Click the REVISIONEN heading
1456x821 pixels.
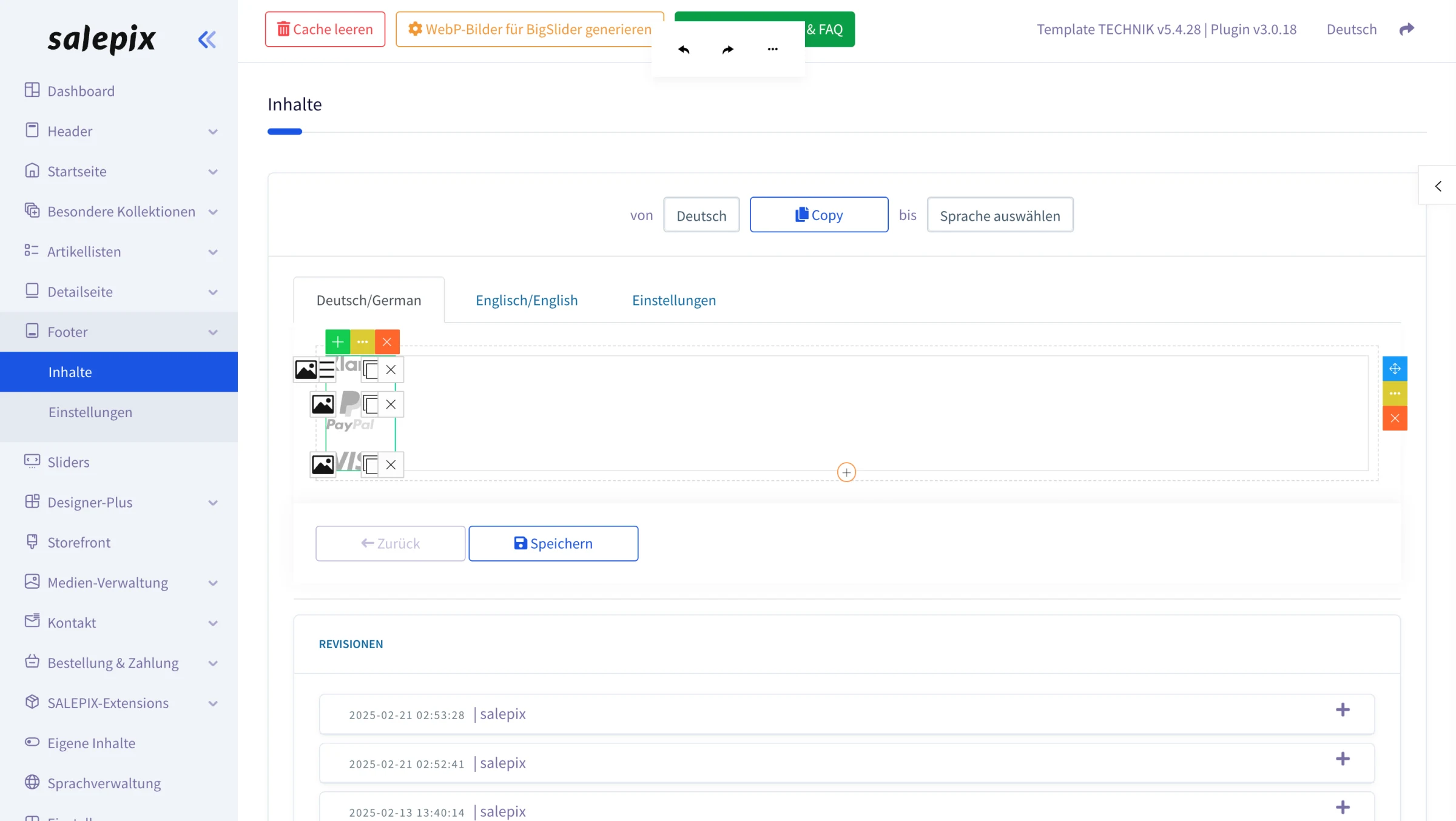(x=351, y=644)
